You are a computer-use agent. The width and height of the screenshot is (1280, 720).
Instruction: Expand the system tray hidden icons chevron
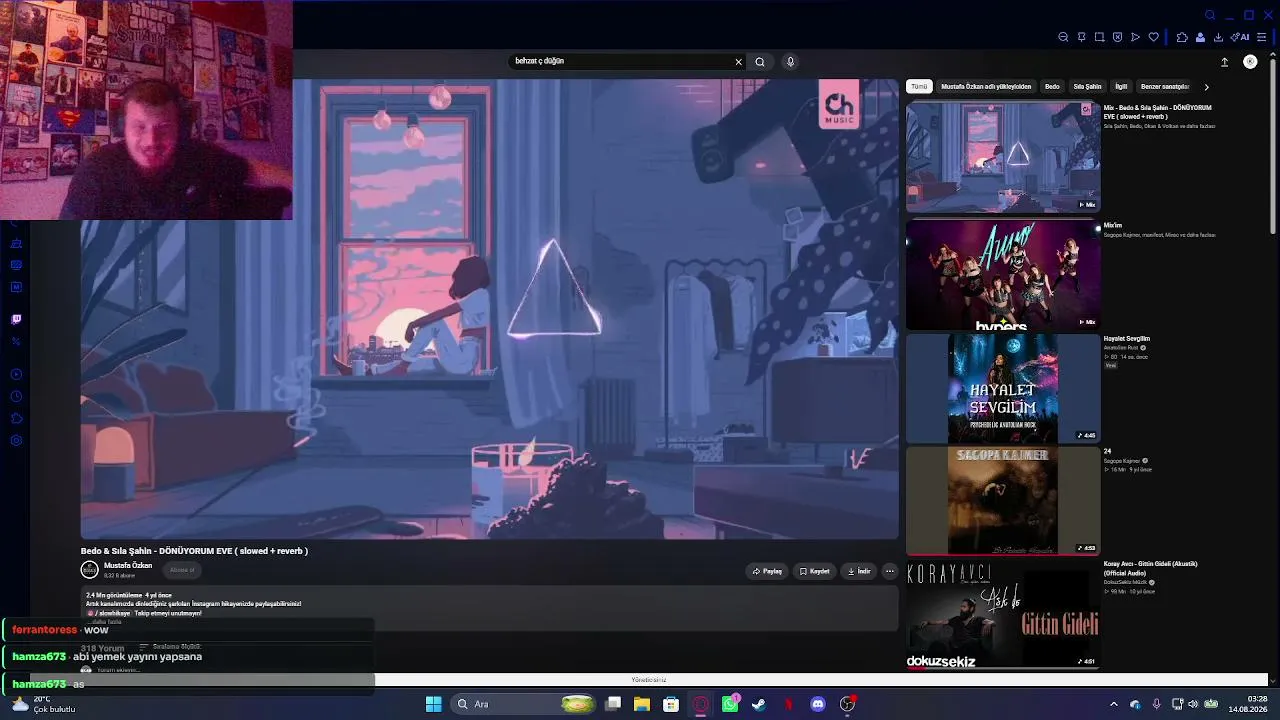click(x=1114, y=704)
